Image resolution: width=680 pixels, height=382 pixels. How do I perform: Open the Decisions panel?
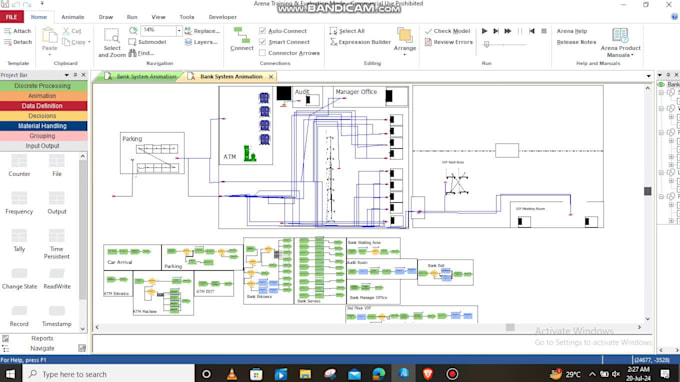click(43, 116)
